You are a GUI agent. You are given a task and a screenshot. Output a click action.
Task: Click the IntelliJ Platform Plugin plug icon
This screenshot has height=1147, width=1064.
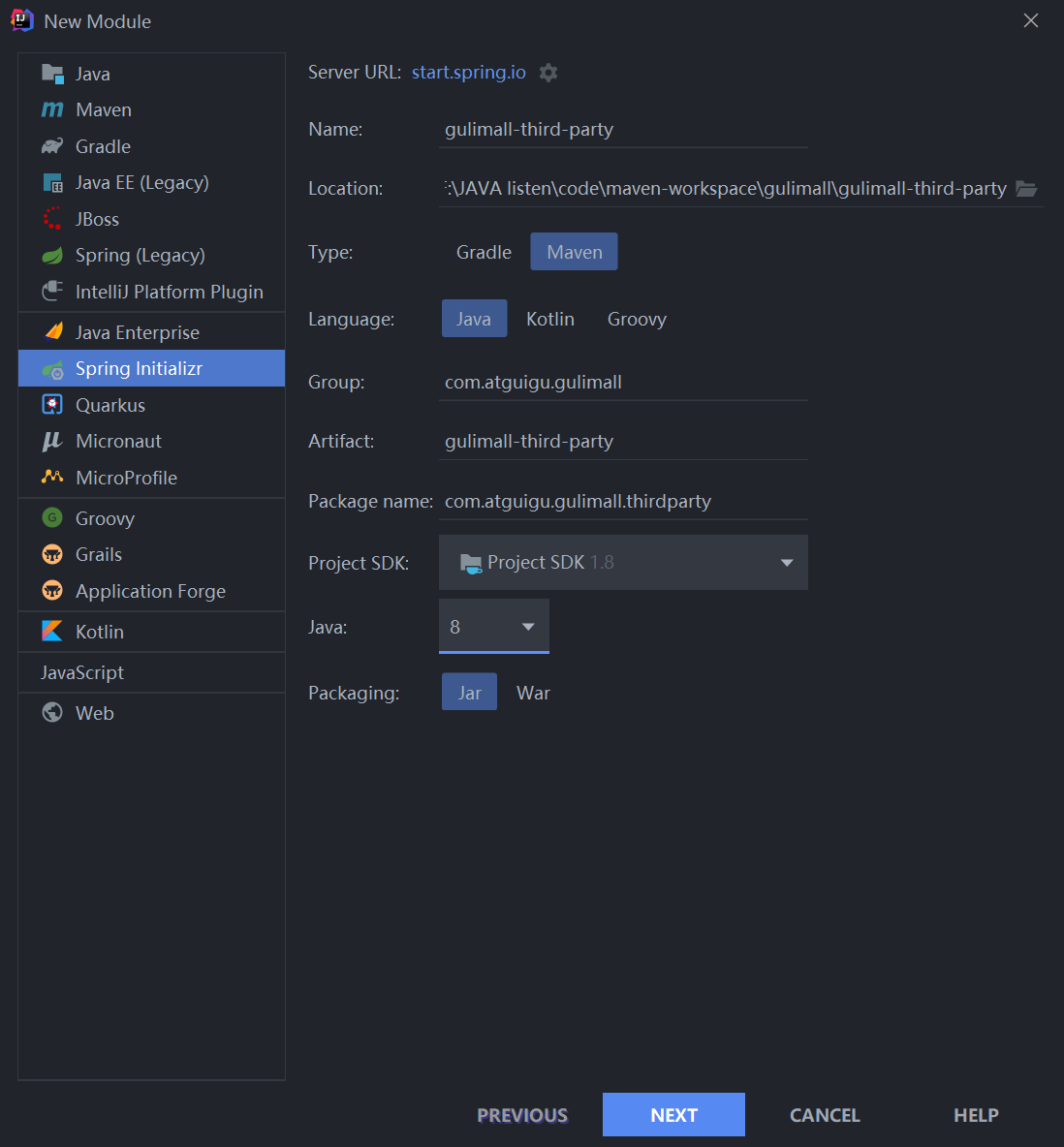point(52,292)
